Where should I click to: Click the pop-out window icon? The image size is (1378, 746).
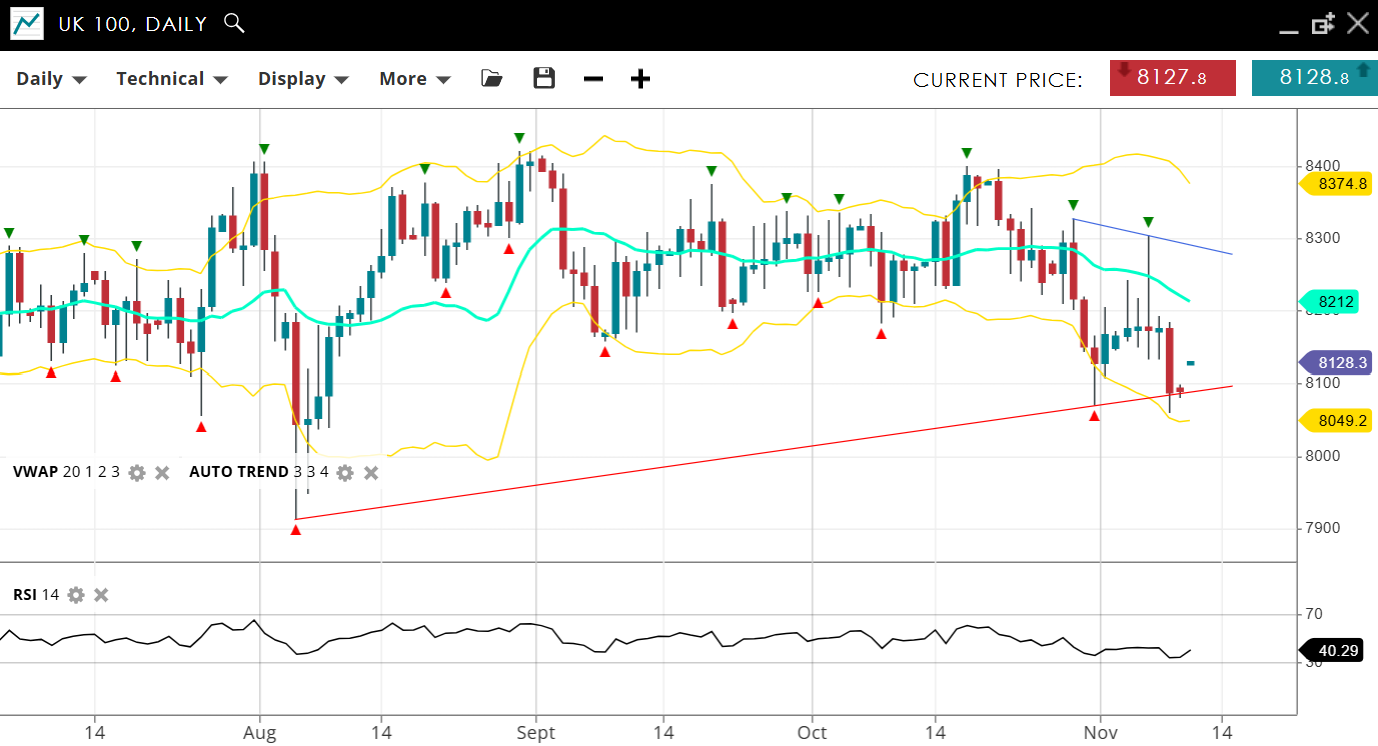(1323, 24)
